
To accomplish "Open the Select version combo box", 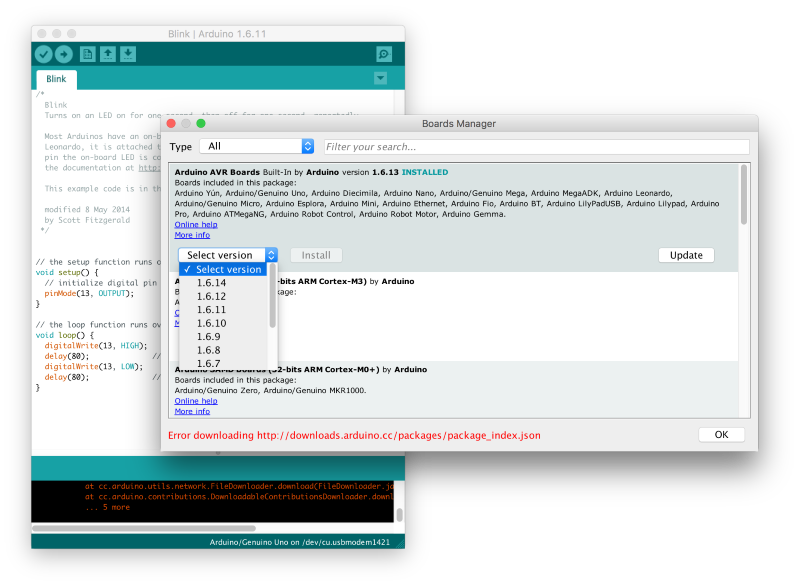I will 228,255.
